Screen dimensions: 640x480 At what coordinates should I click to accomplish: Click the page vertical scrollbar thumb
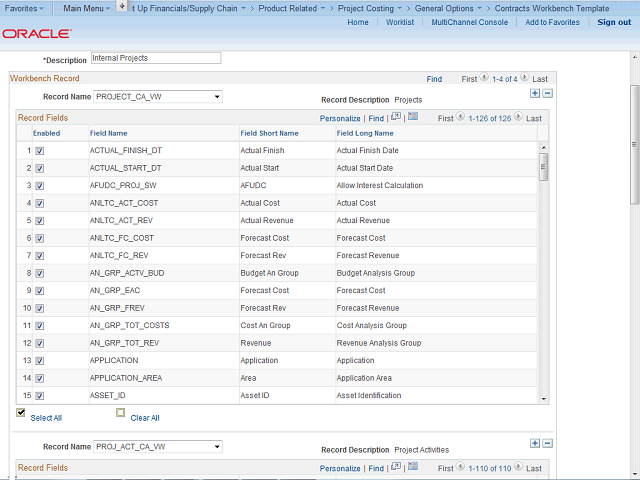[x=634, y=144]
